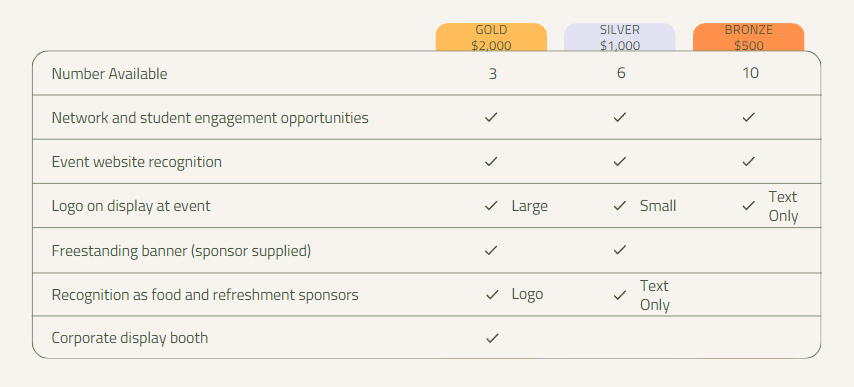Click the number 10 under Bronze

click(750, 73)
